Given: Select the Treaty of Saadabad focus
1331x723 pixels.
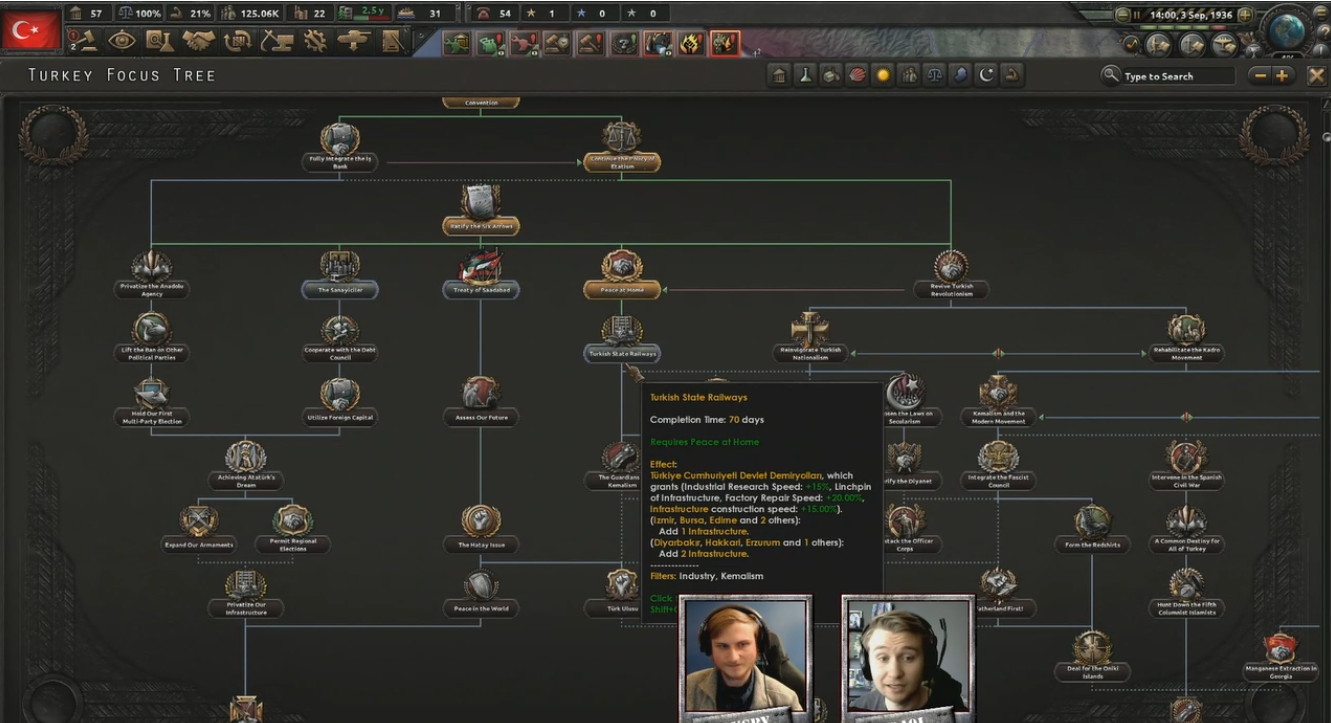Looking at the screenshot, I should pyautogui.click(x=481, y=274).
